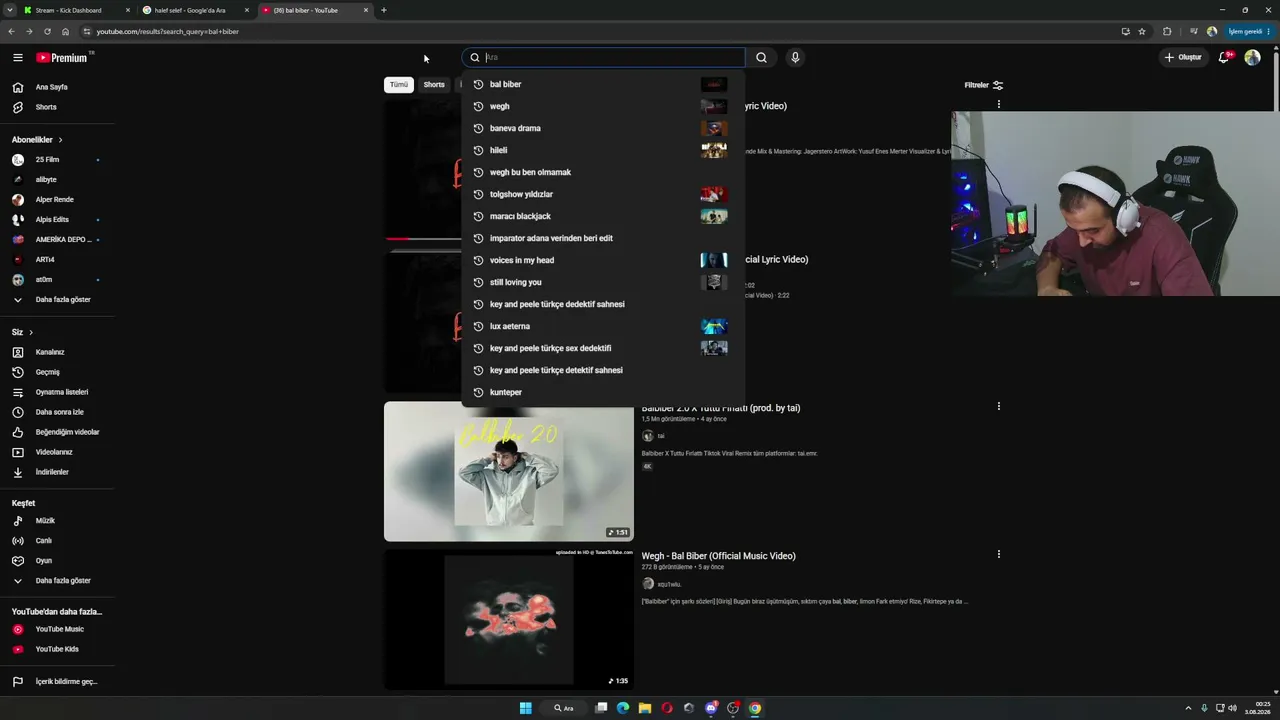Open a new browser tab
1280x720 pixels.
(x=383, y=10)
